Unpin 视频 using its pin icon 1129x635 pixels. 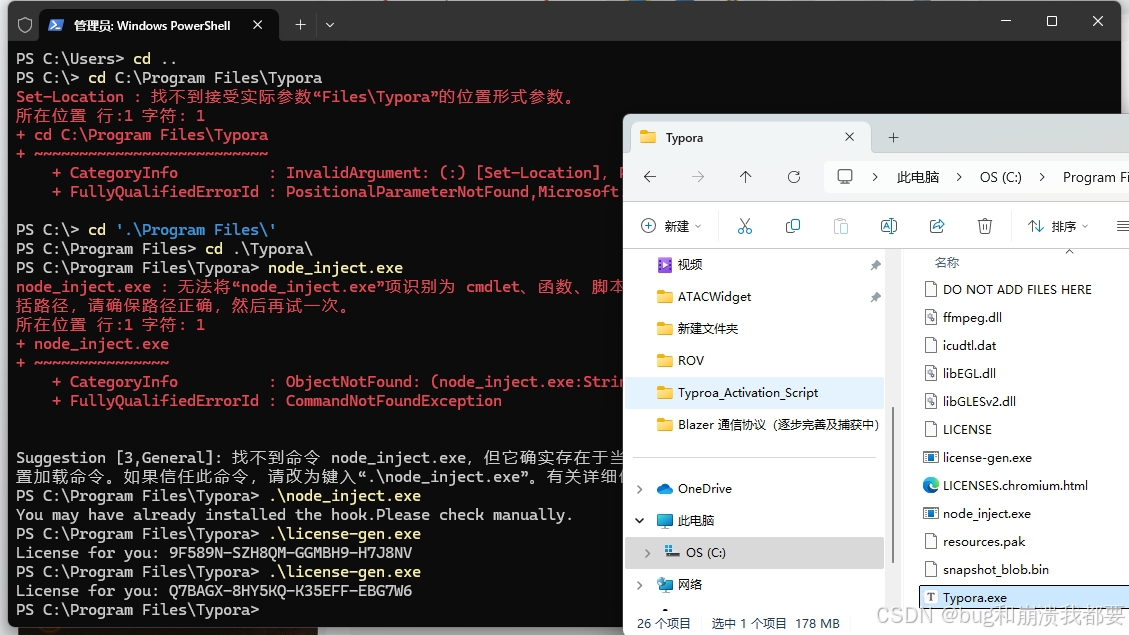click(x=875, y=265)
